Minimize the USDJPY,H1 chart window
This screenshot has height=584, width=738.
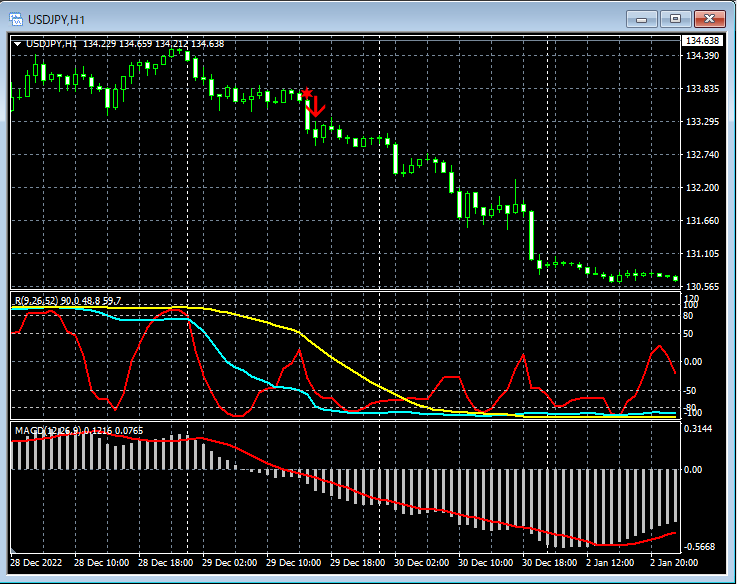coord(641,19)
